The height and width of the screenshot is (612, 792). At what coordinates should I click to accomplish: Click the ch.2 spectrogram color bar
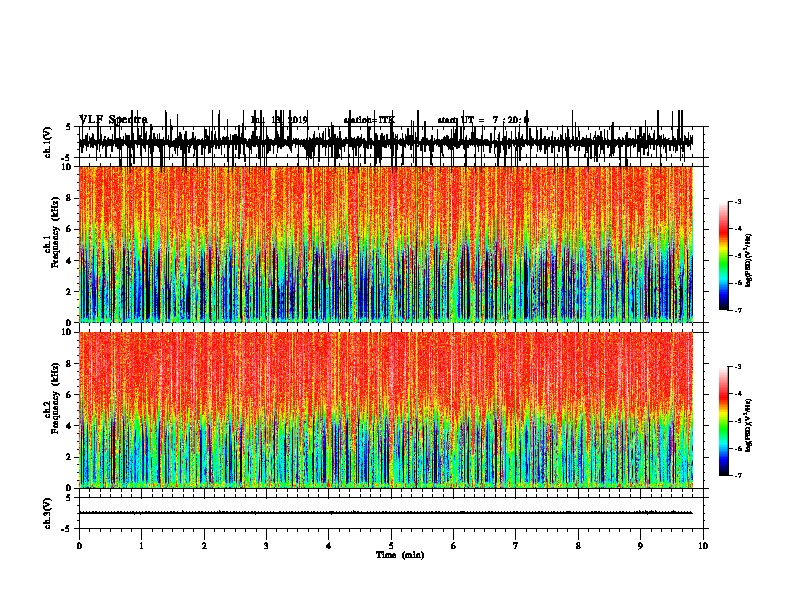pyautogui.click(x=723, y=421)
